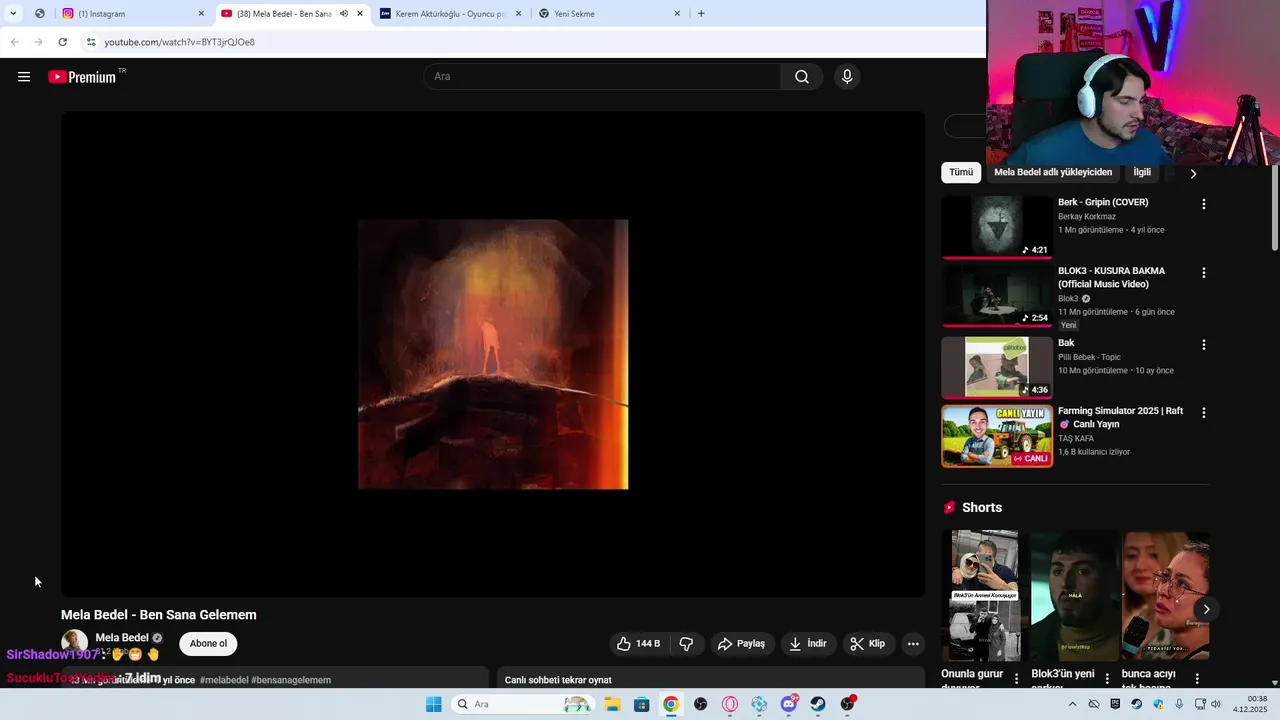Share the video via Paylaş
This screenshot has height=720, width=1280.
(x=742, y=644)
